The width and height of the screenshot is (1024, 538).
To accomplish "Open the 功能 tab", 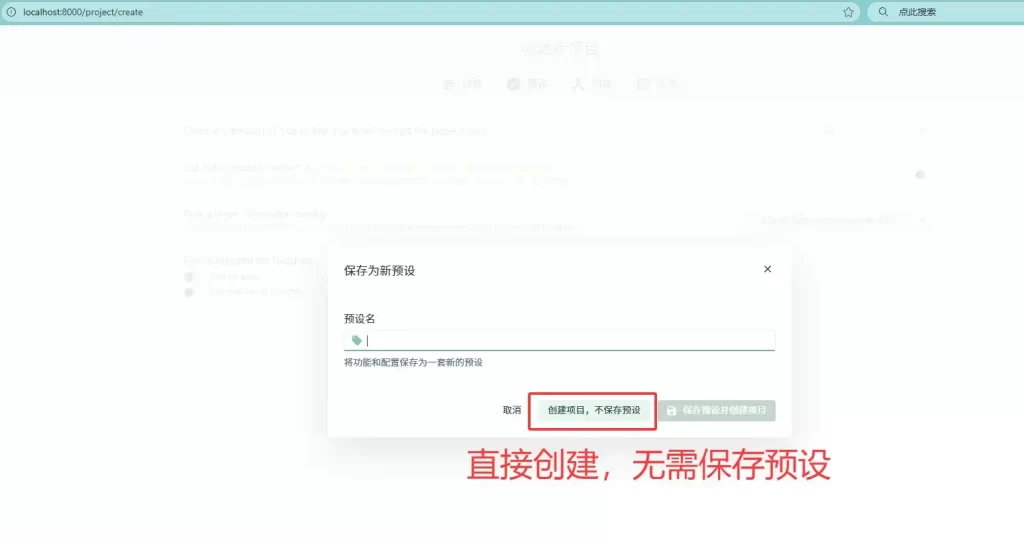I will (591, 84).
